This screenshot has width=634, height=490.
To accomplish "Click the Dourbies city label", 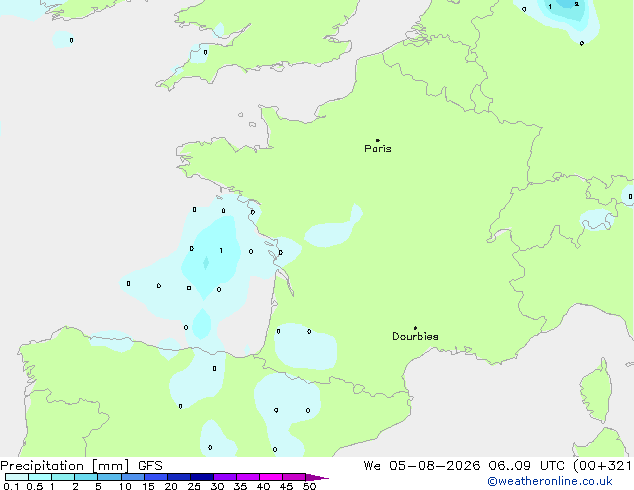I will tap(415, 336).
